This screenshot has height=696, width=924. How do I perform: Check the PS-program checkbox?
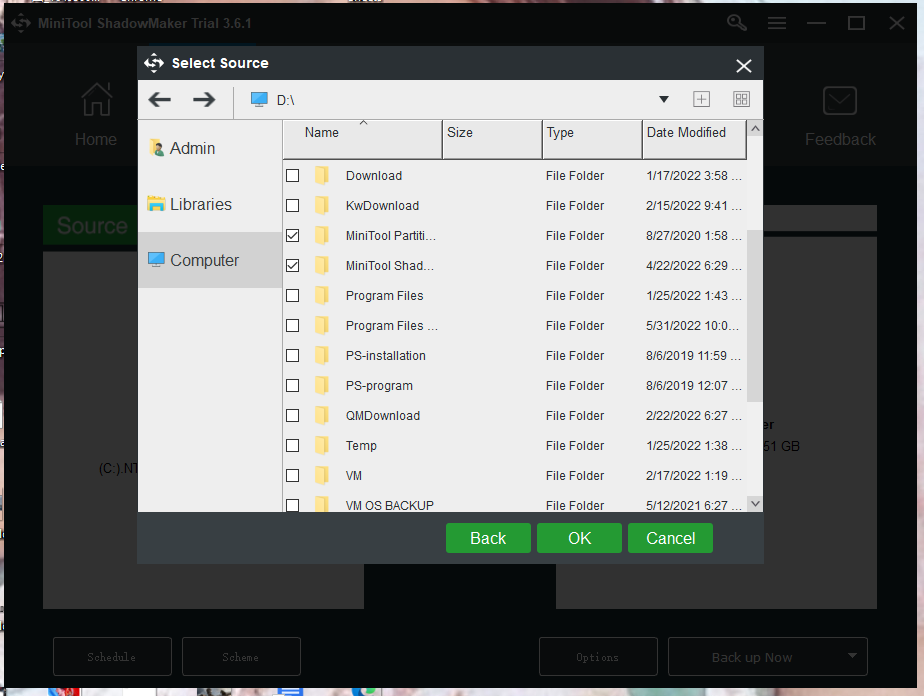tap(292, 386)
